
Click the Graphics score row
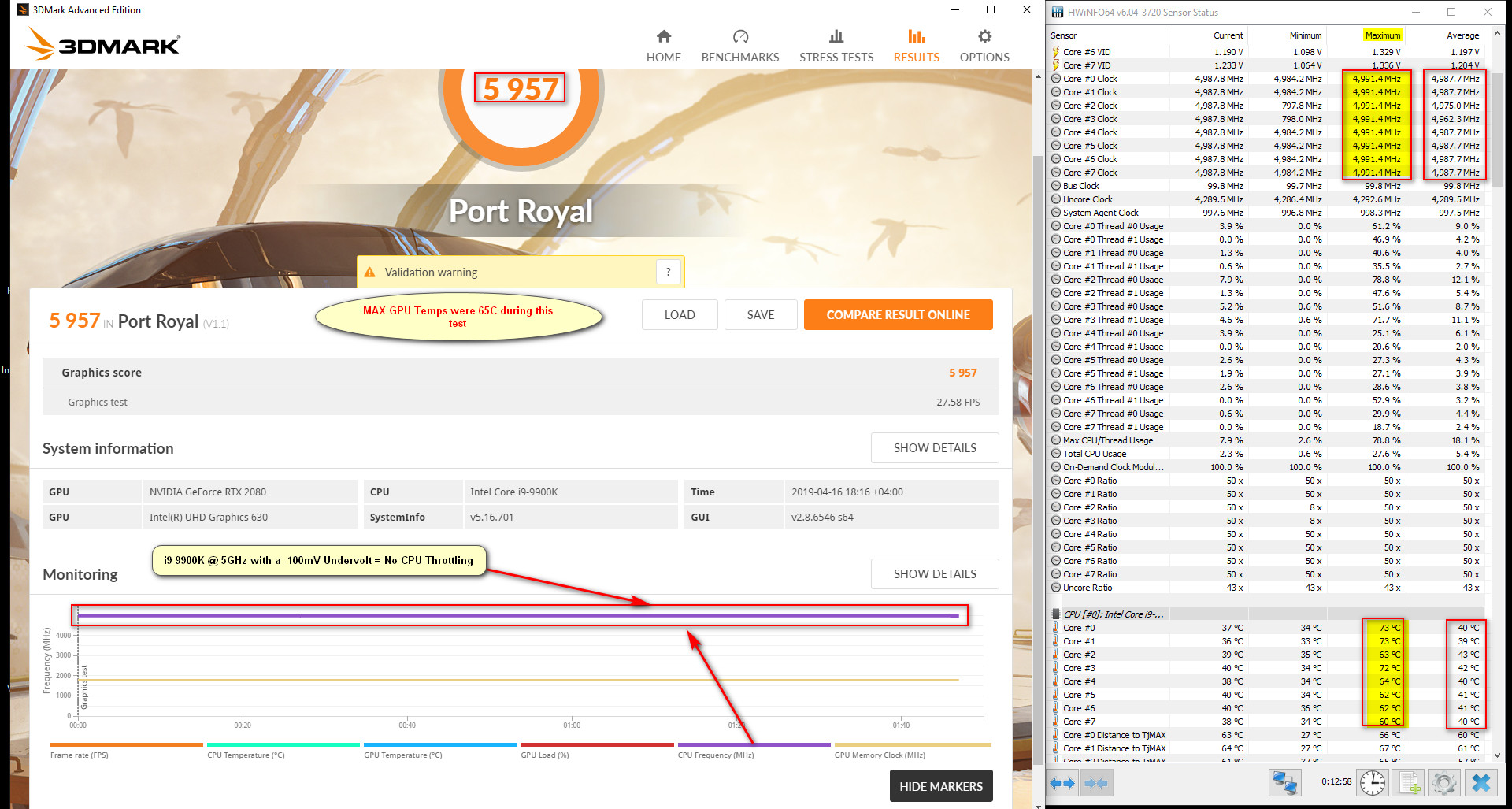(521, 373)
